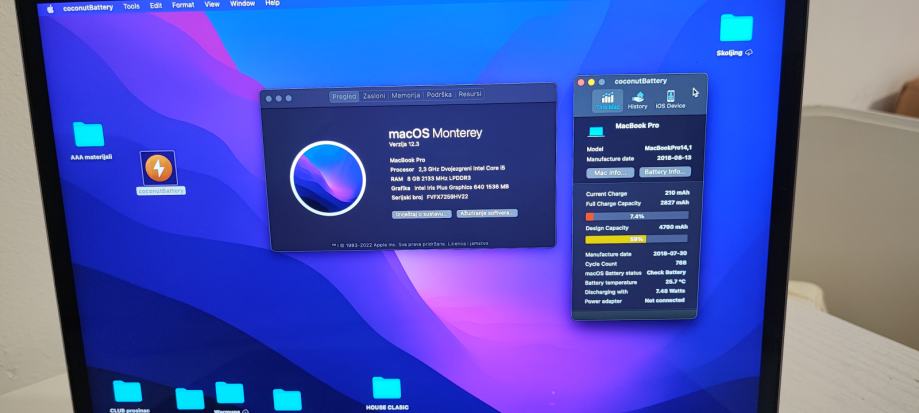Select This Mac tab icon in coconutBattery
Screen dimensions: 919x413
click(x=608, y=100)
